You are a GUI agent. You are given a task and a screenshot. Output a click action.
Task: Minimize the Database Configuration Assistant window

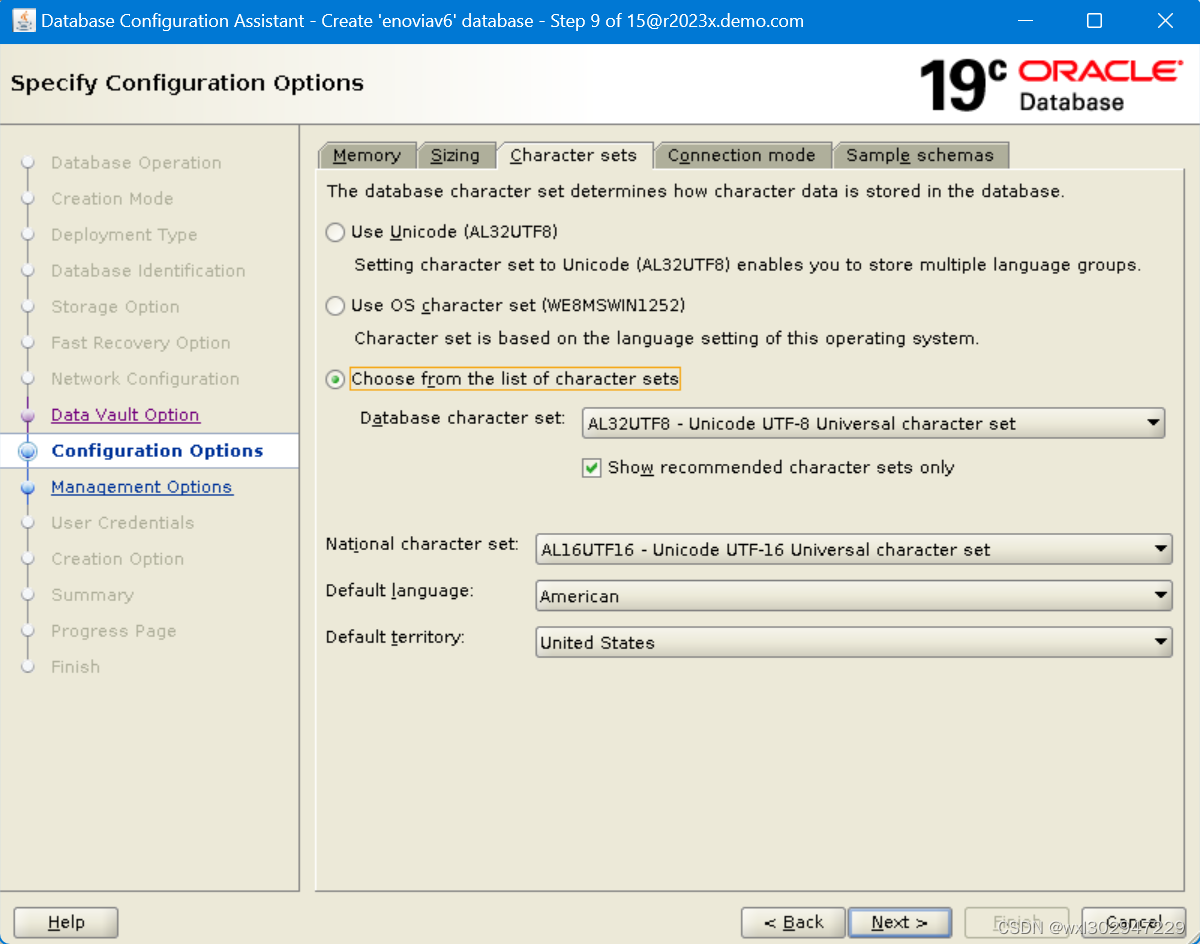tap(1025, 21)
